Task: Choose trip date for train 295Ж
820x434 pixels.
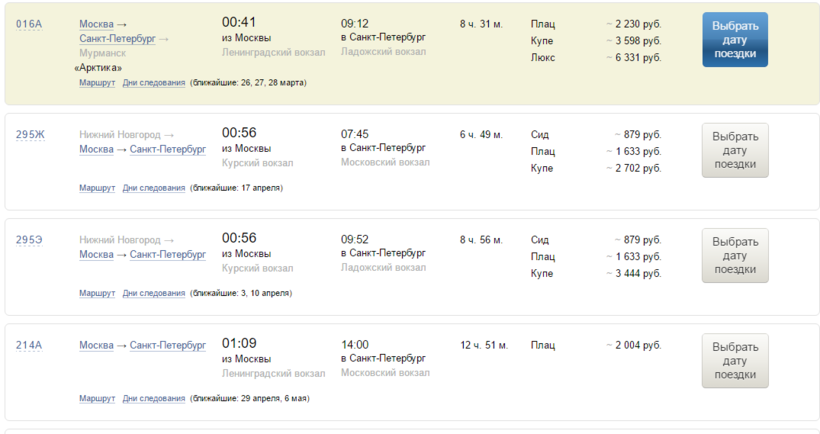Action: click(735, 150)
